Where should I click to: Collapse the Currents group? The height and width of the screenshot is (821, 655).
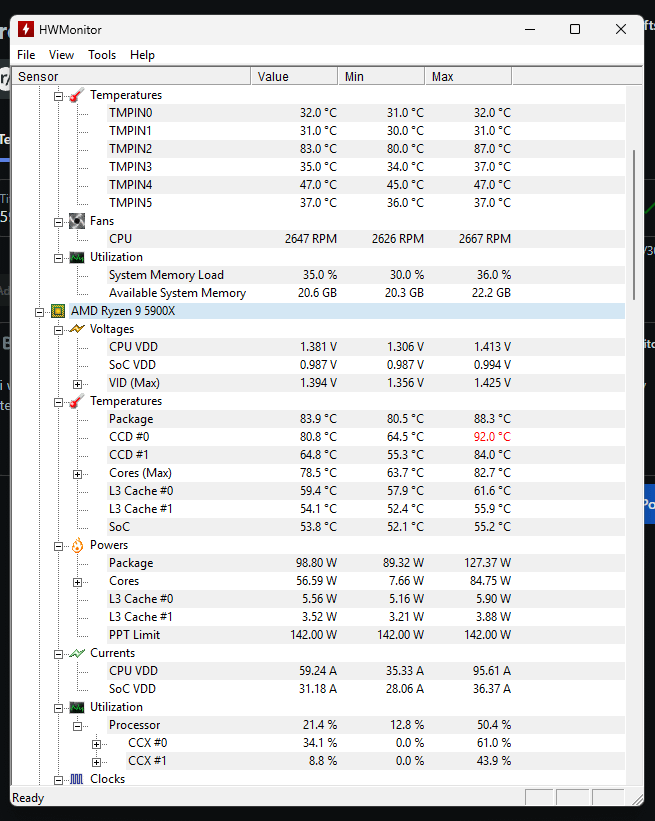[59, 654]
